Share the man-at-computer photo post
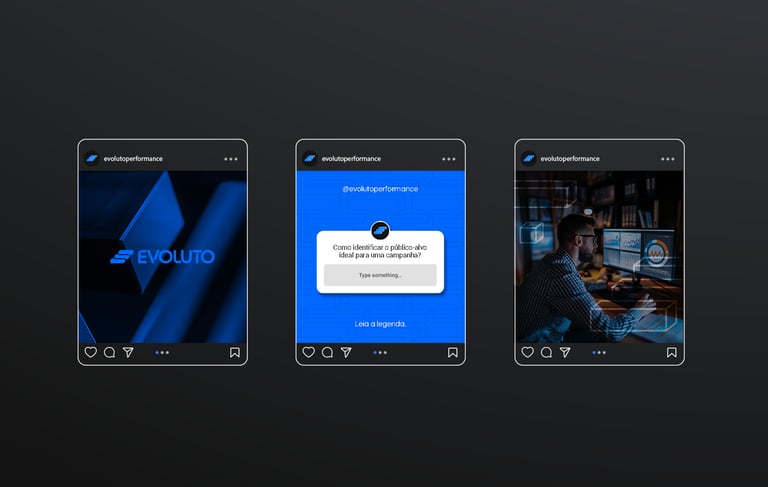Image resolution: width=768 pixels, height=487 pixels. tap(565, 352)
